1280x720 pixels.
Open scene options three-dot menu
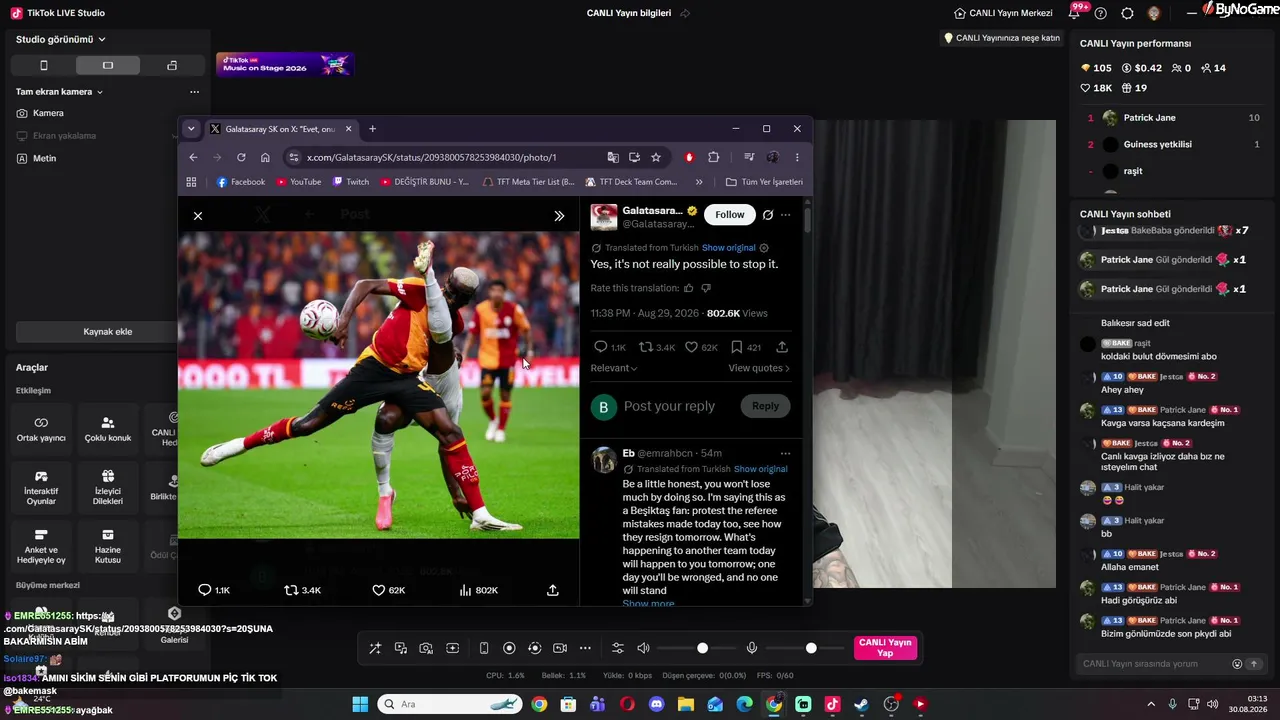click(194, 92)
